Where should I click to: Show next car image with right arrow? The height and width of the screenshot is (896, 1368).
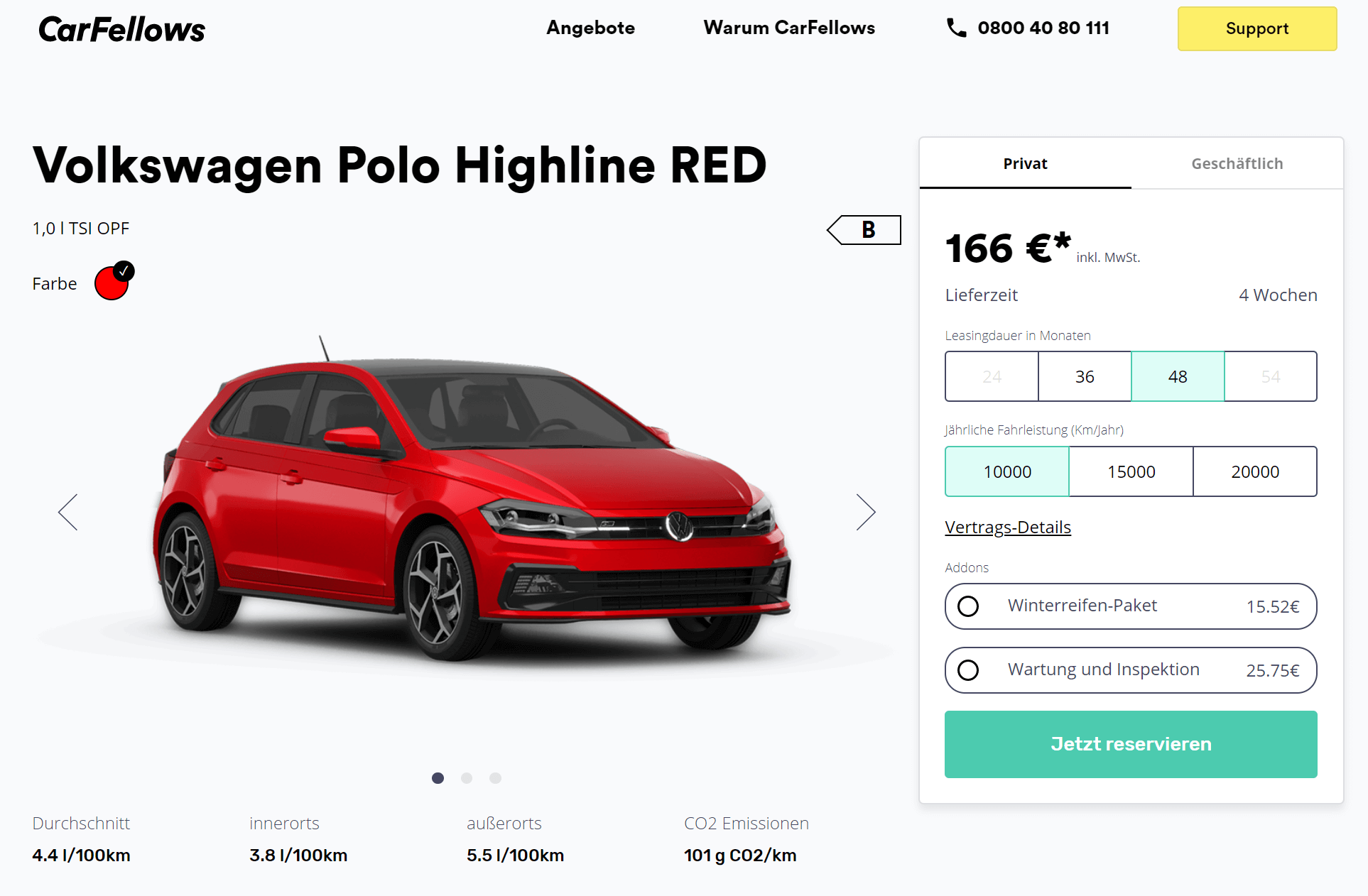click(865, 512)
